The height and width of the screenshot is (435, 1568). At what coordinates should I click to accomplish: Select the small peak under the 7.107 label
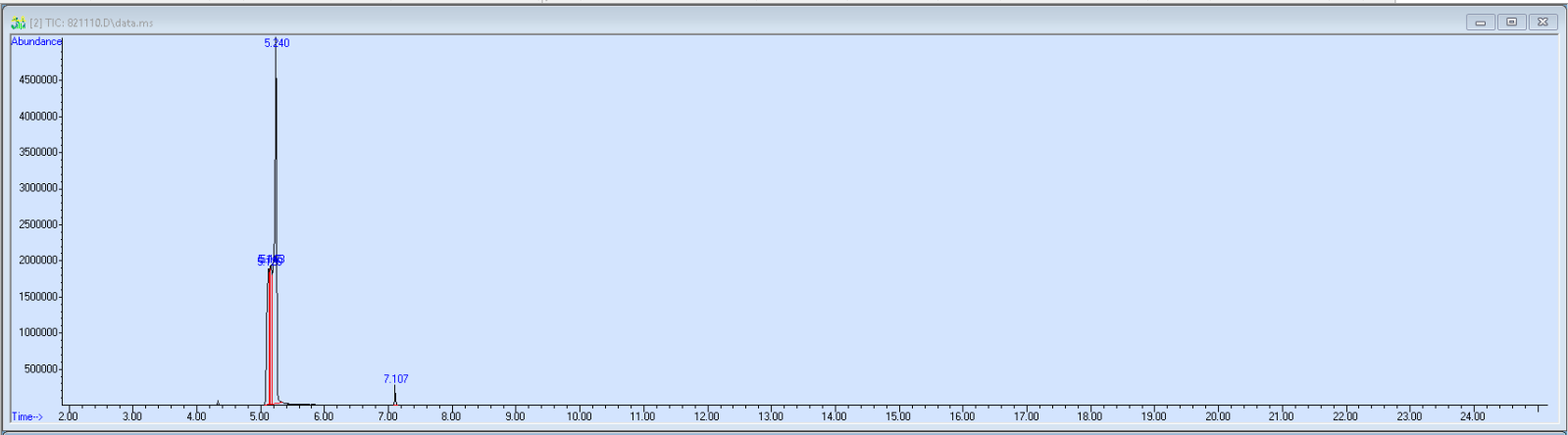click(395, 395)
